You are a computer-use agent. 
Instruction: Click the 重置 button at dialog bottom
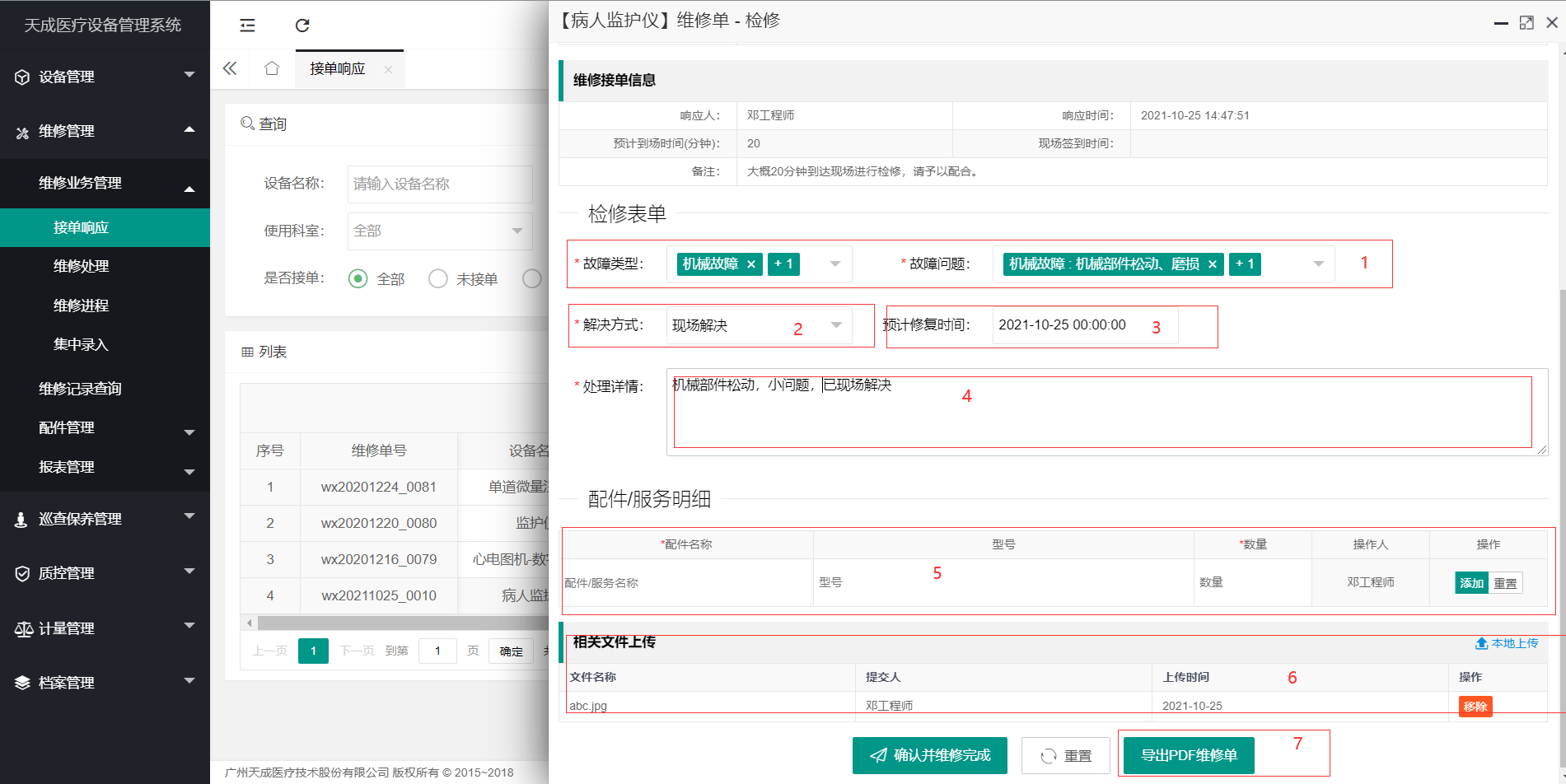click(1066, 755)
